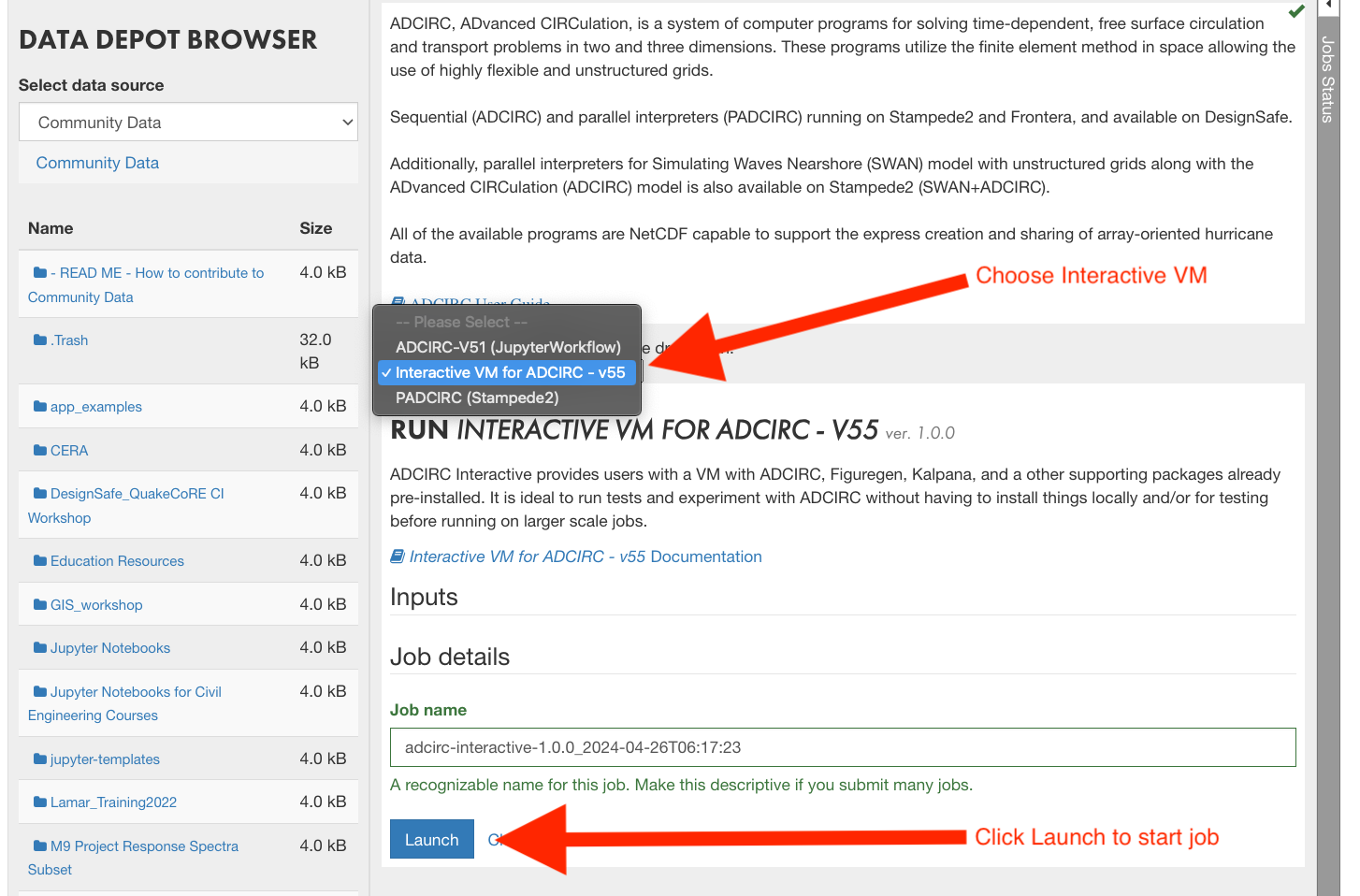Click folder icon beside M9 Project Response Spectra

40,846
